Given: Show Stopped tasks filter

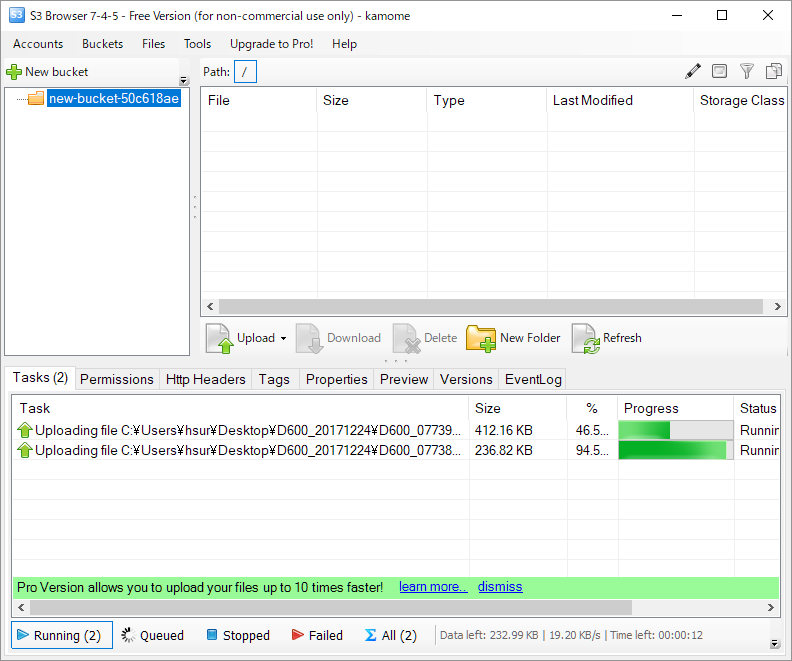Looking at the screenshot, I should tap(238, 635).
